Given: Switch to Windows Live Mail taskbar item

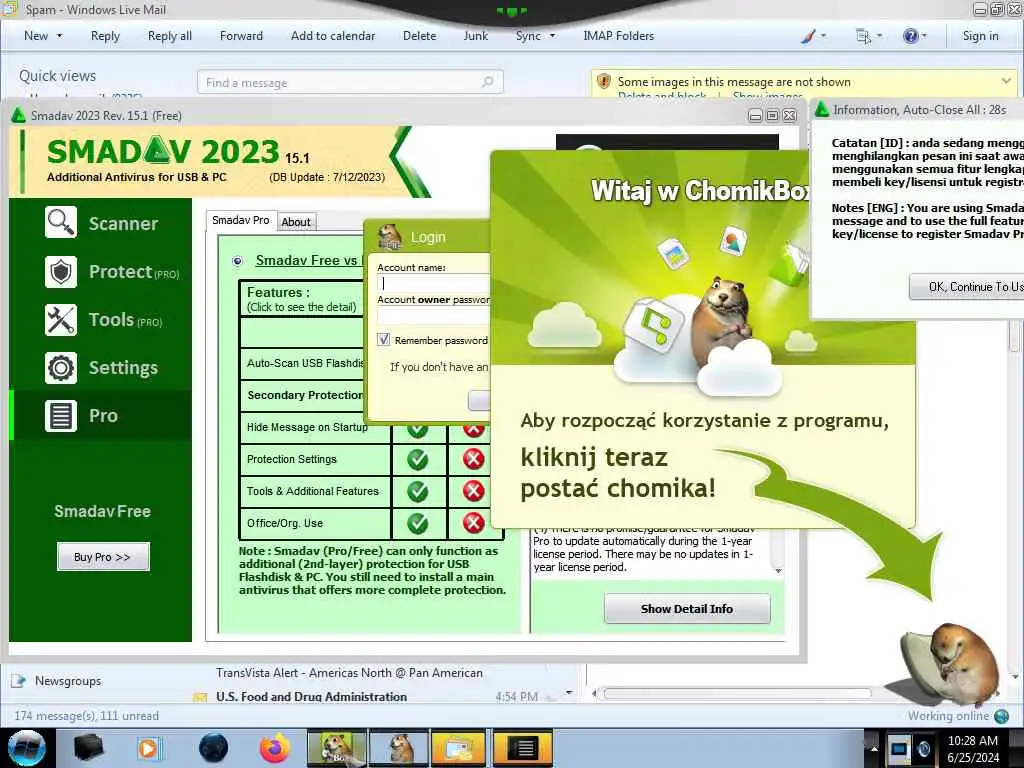Looking at the screenshot, I should 460,748.
